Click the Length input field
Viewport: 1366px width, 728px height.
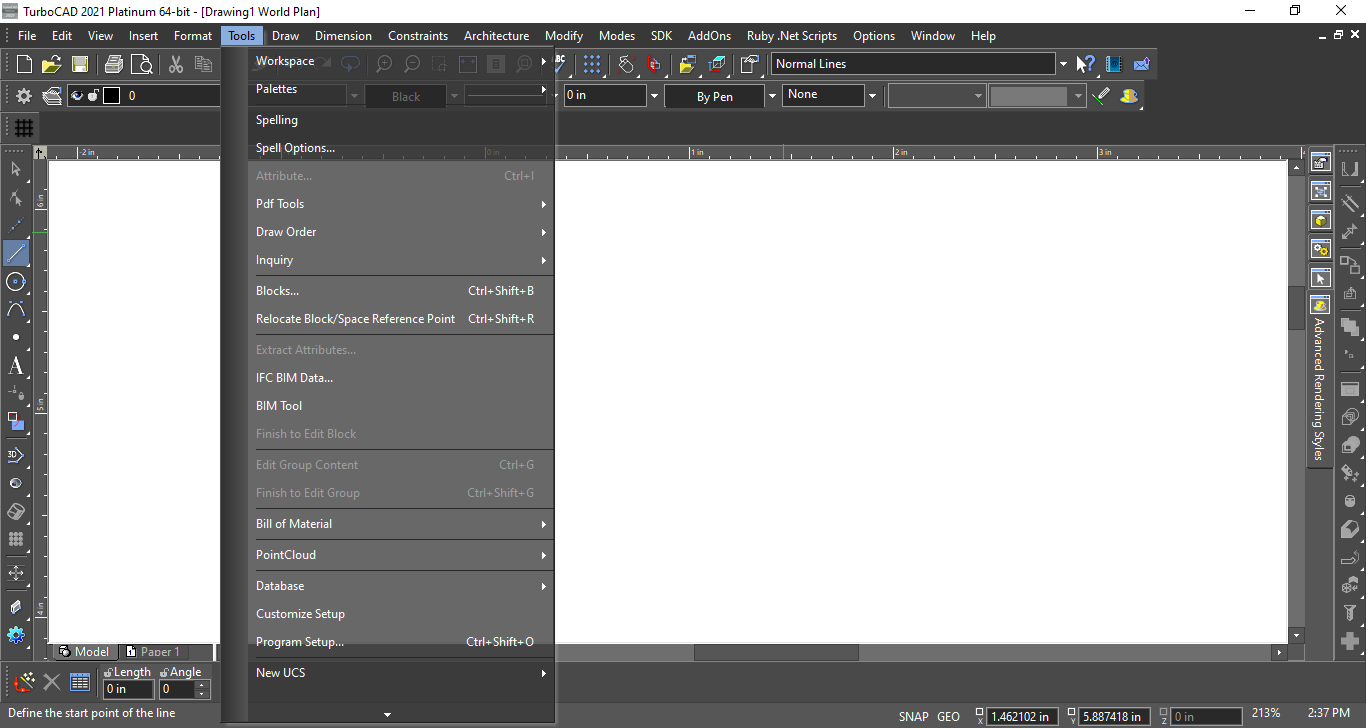click(x=129, y=689)
